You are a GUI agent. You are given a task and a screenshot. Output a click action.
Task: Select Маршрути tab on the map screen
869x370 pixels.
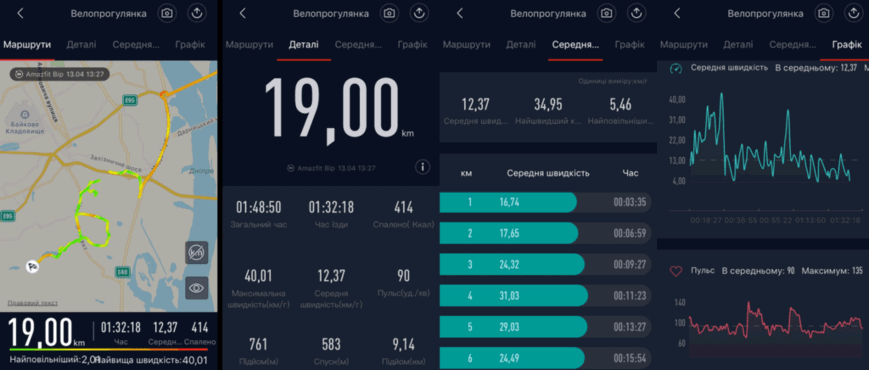(27, 45)
